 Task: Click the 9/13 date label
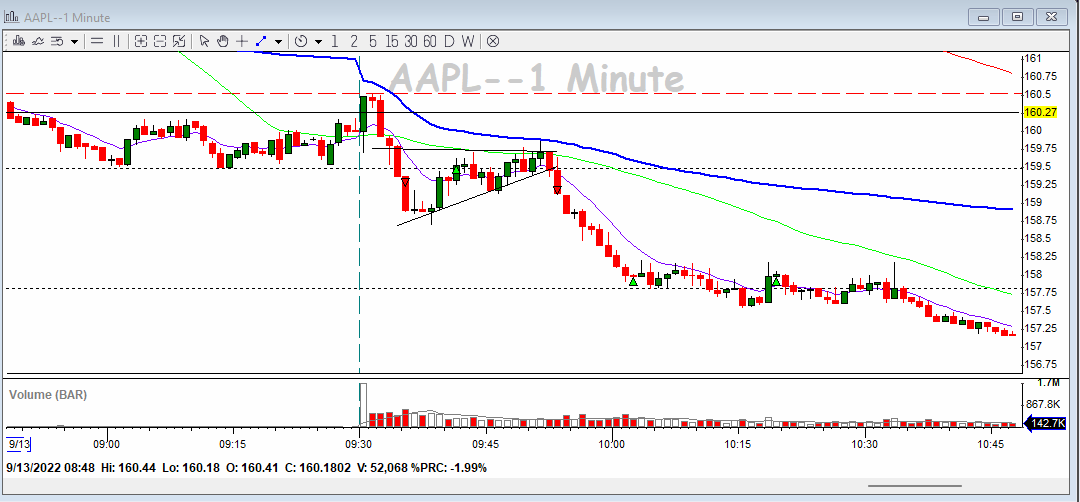click(x=19, y=444)
